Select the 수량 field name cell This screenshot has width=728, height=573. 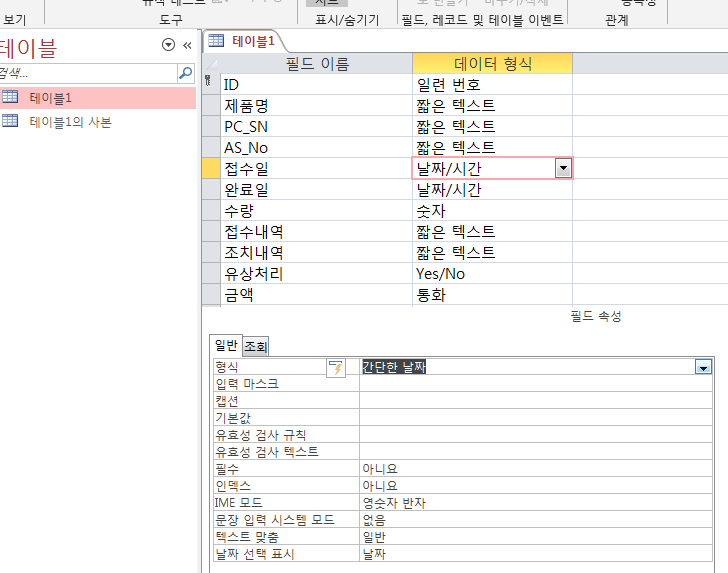point(316,210)
